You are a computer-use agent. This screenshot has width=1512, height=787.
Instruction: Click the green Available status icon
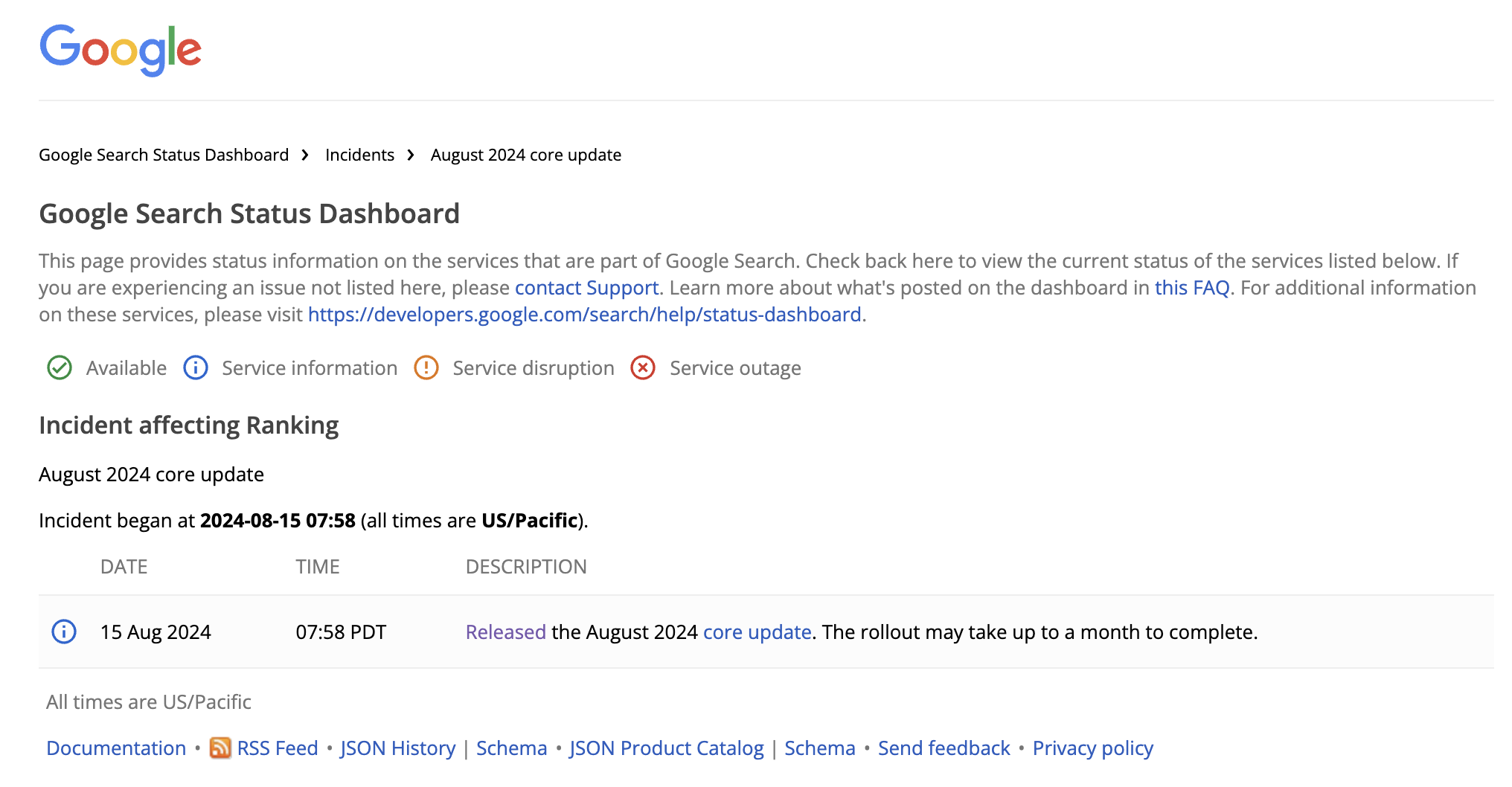click(x=60, y=367)
